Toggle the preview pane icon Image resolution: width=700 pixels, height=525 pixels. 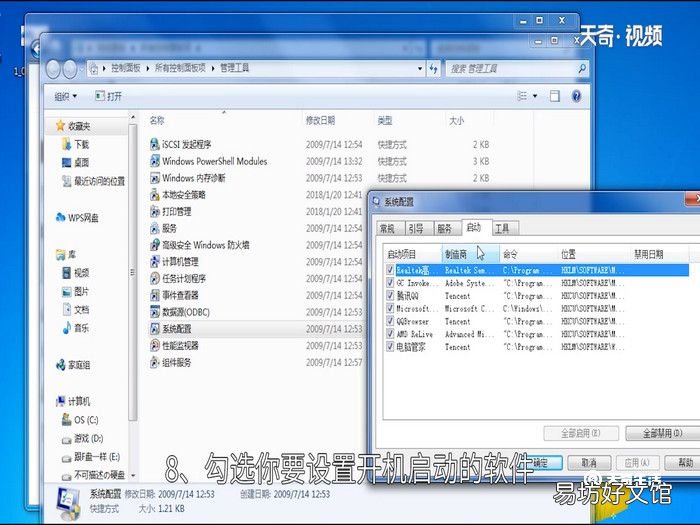[554, 96]
